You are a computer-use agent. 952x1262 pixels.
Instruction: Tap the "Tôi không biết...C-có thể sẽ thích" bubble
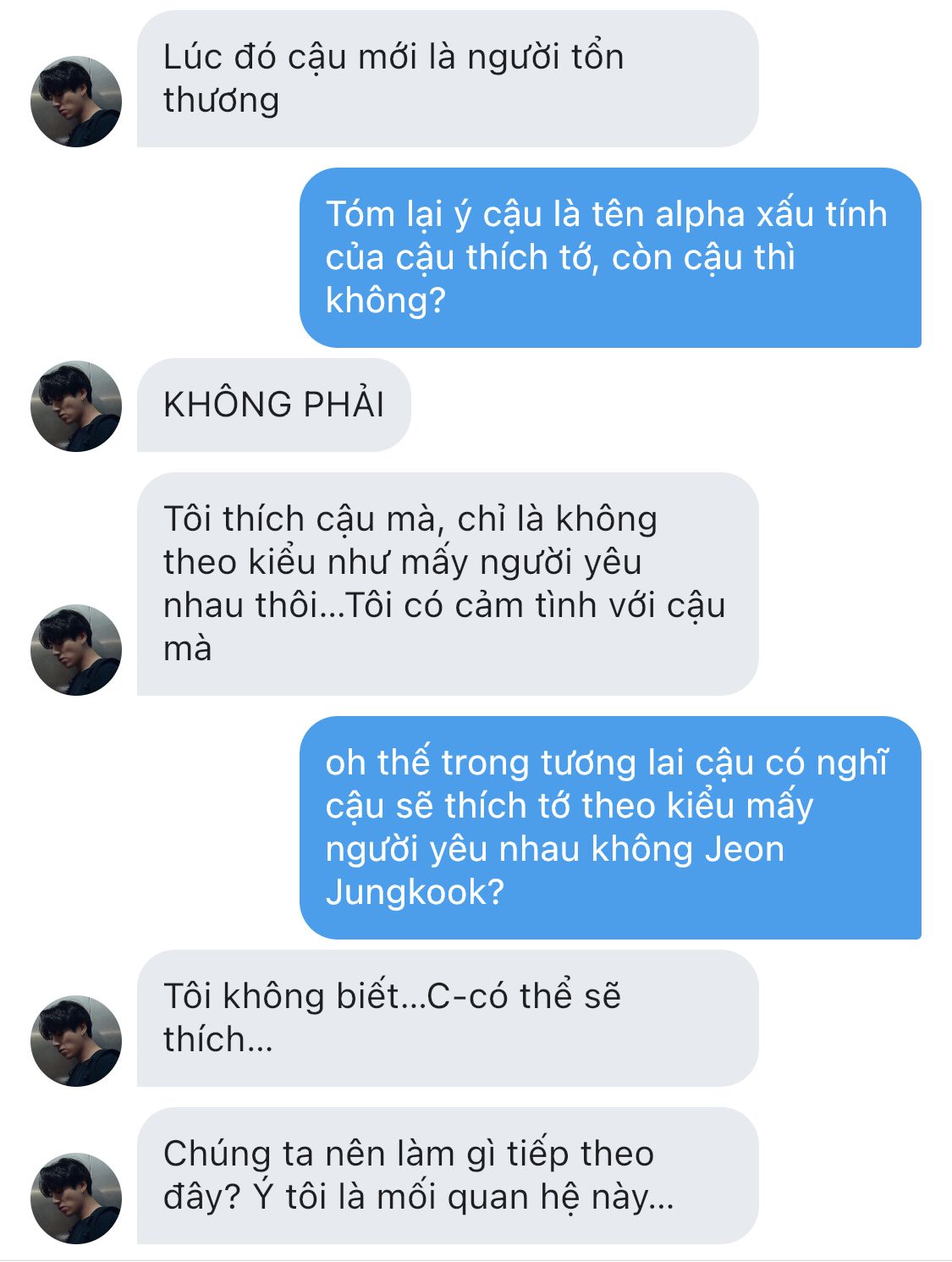(448, 1018)
